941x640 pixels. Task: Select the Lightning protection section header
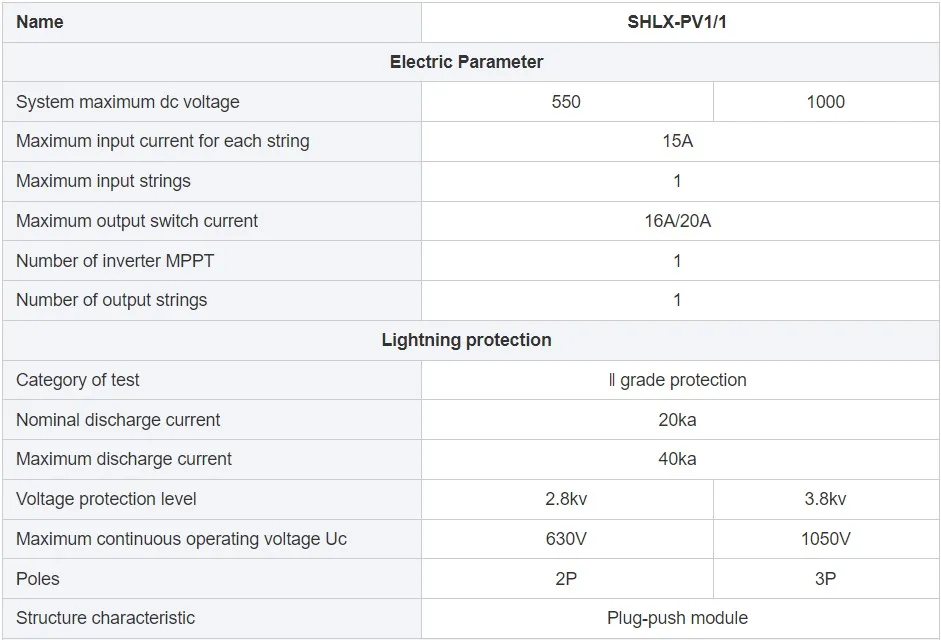(466, 340)
